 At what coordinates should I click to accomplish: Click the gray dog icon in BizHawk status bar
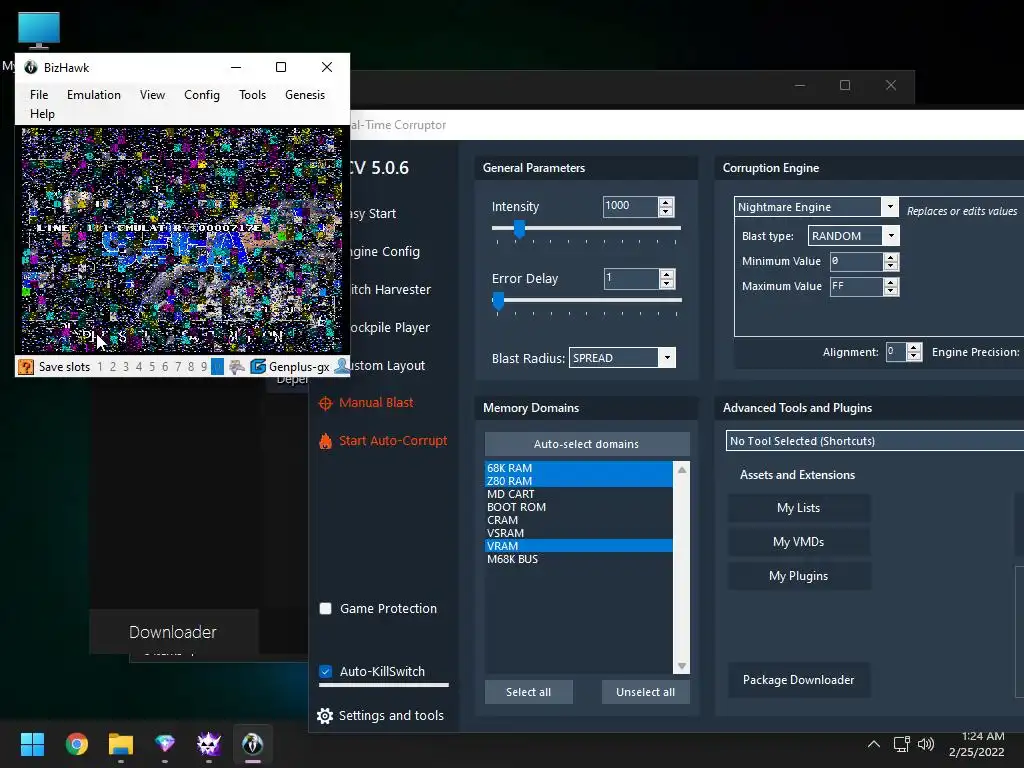pos(236,366)
